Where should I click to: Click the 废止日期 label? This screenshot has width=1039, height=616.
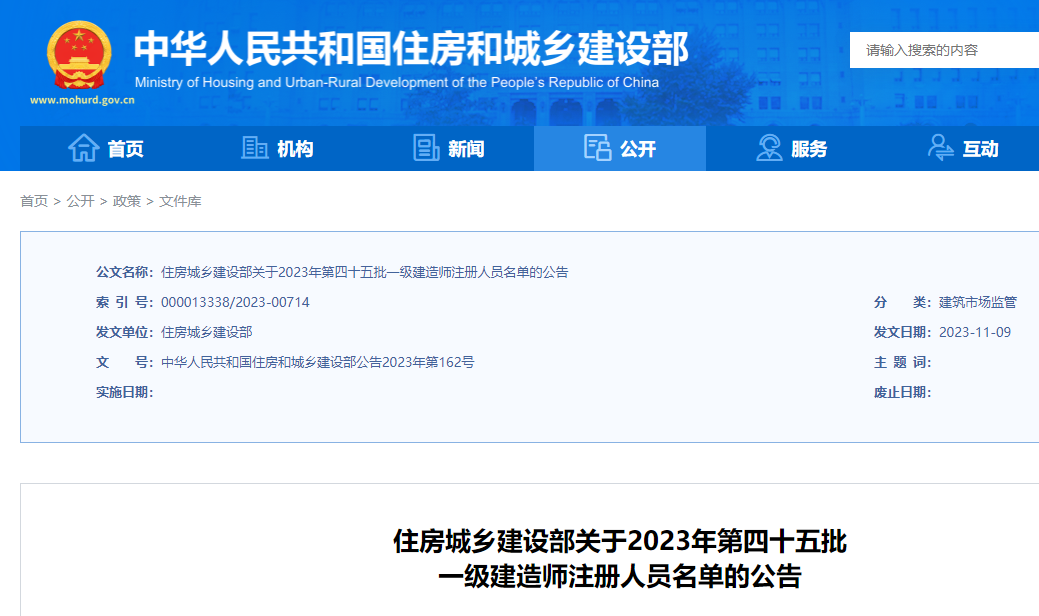pos(902,393)
